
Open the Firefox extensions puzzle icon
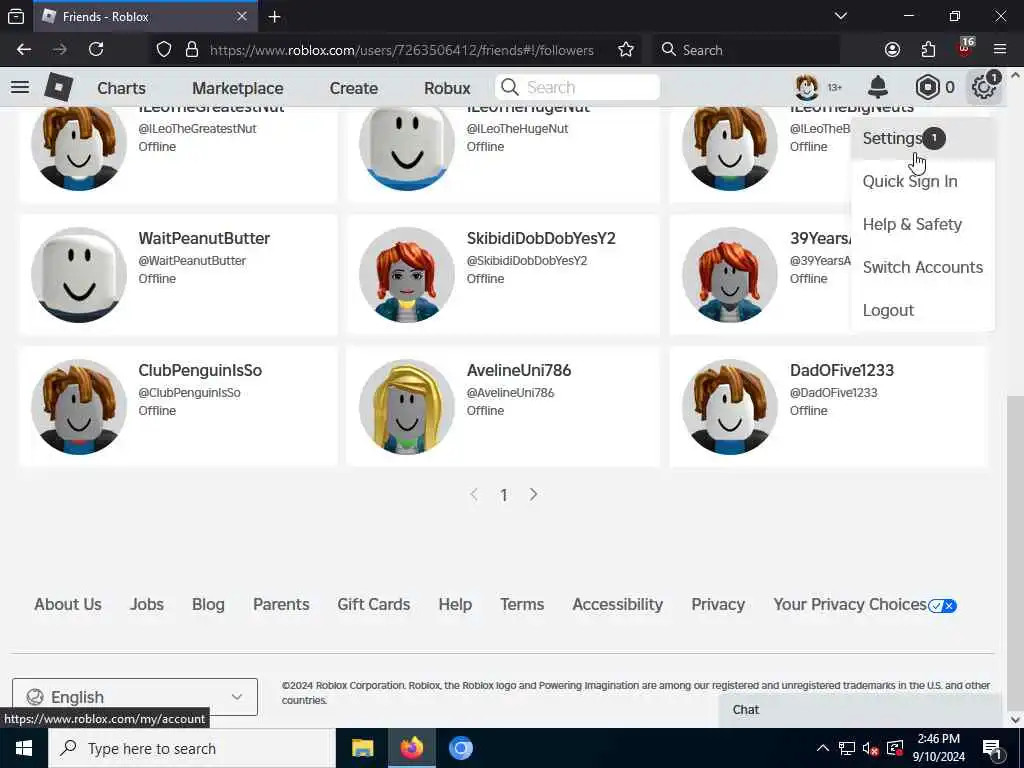928,50
